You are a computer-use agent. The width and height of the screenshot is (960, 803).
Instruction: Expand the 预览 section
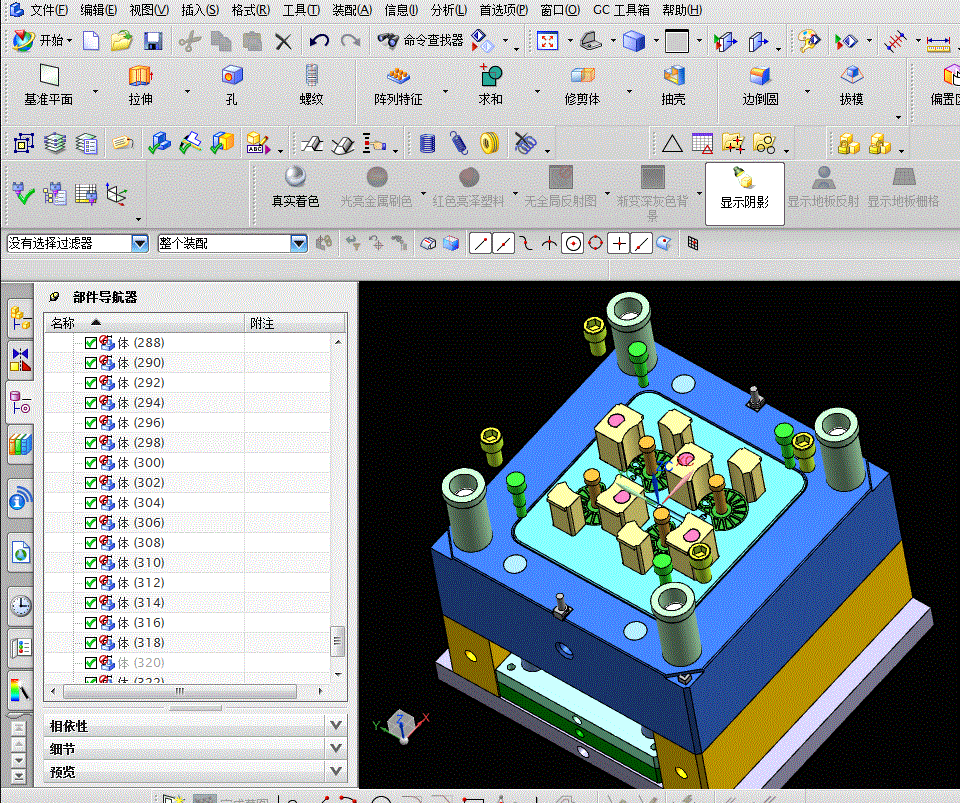coord(336,771)
